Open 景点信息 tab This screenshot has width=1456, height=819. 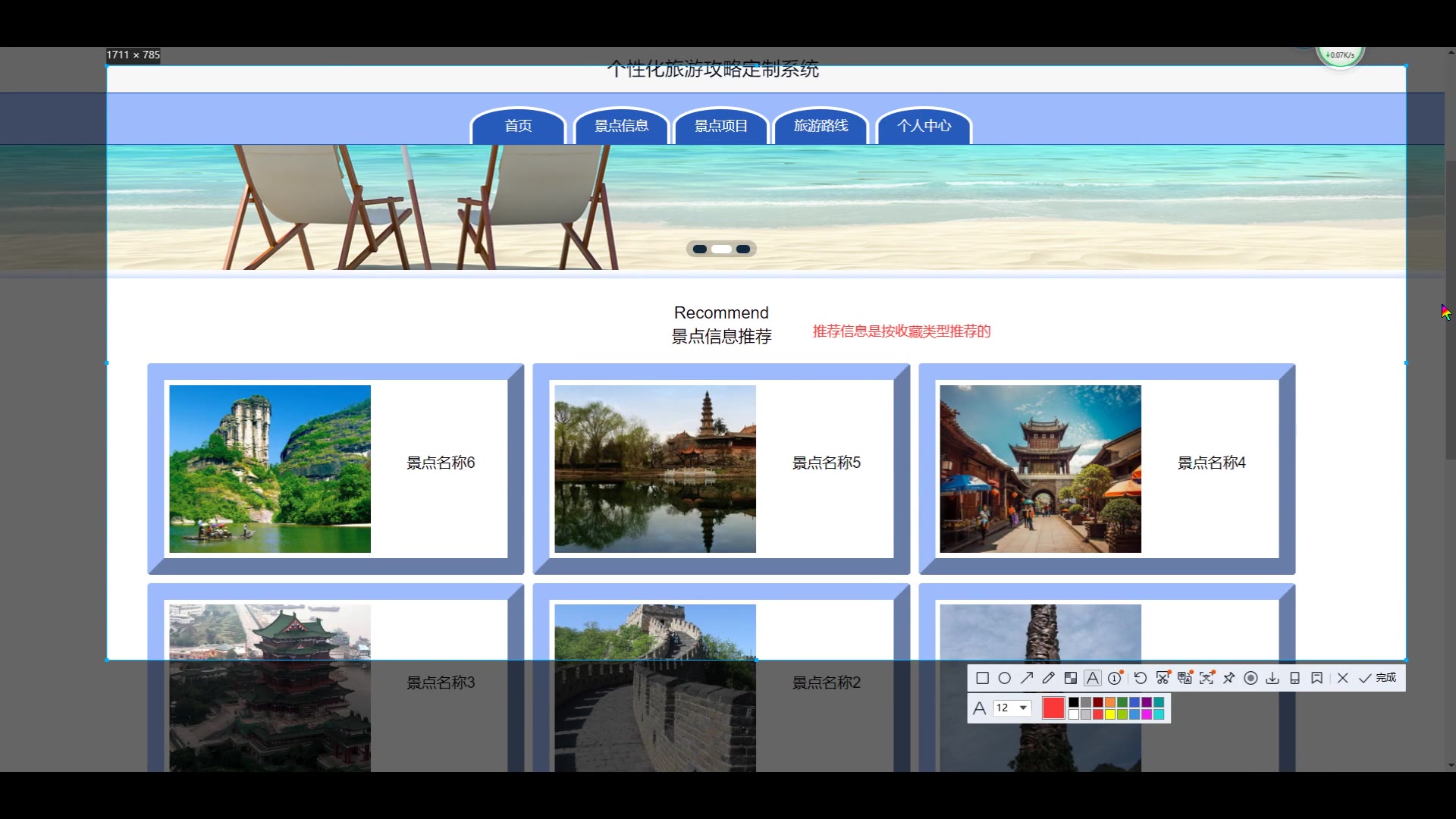[x=621, y=126]
